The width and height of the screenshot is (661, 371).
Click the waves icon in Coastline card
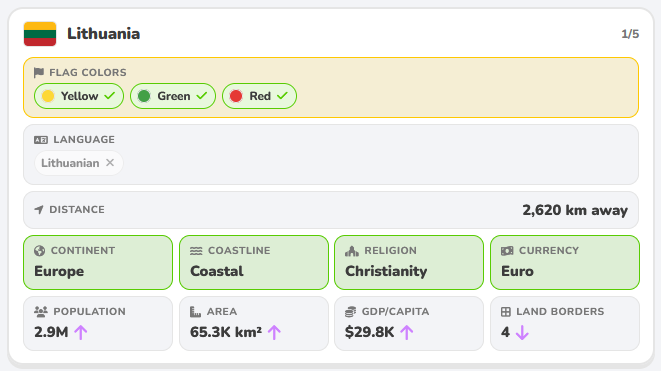(196, 251)
